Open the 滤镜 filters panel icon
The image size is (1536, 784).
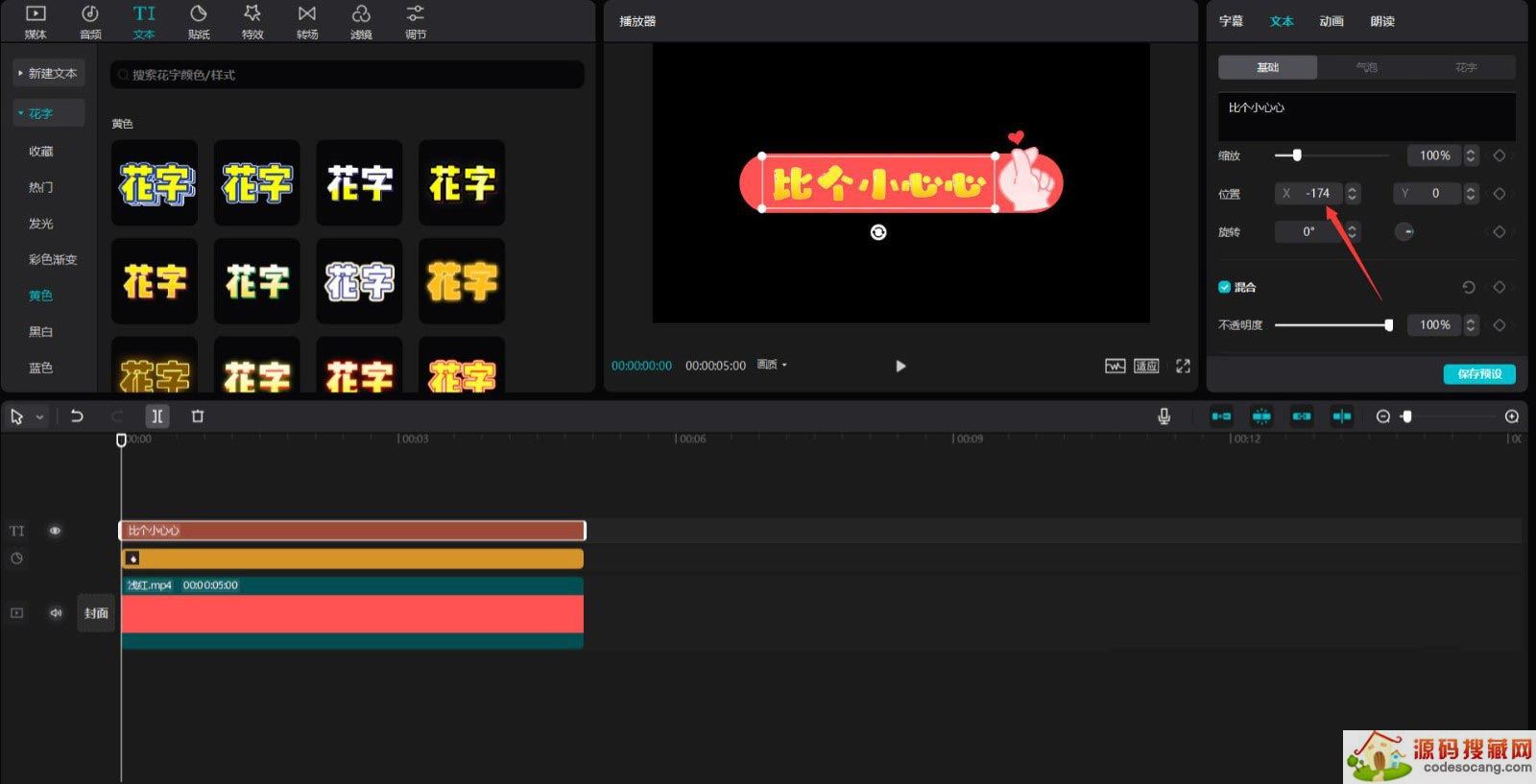361,21
